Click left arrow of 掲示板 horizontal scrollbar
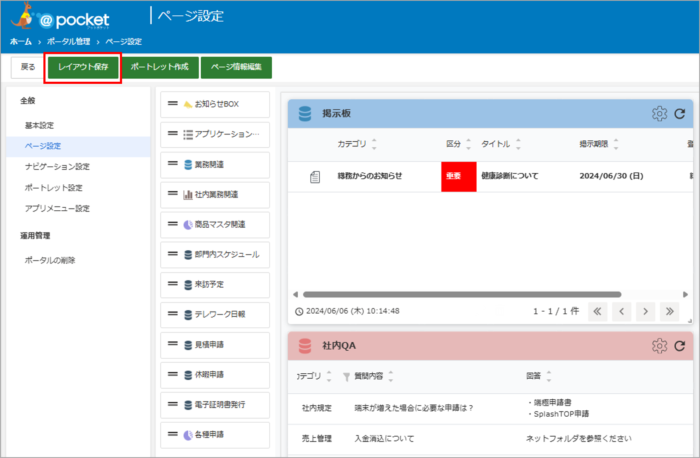Viewport: 700px width, 458px height. coord(295,295)
